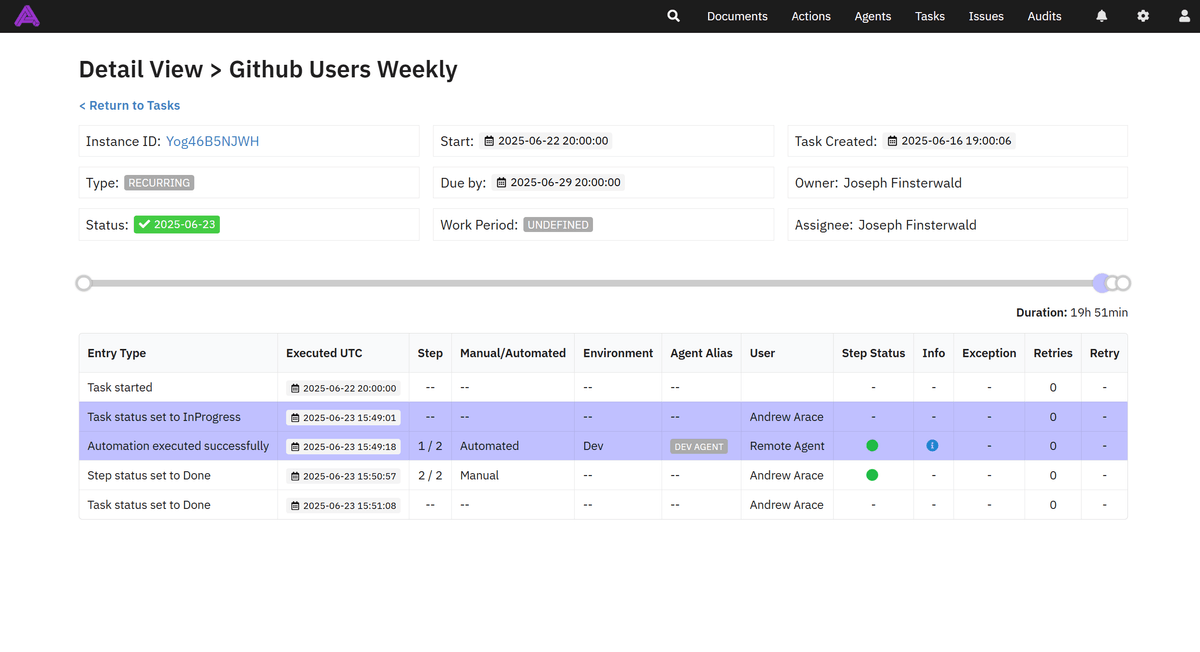
Task: Click step value 1 / 2
Action: coord(430,446)
